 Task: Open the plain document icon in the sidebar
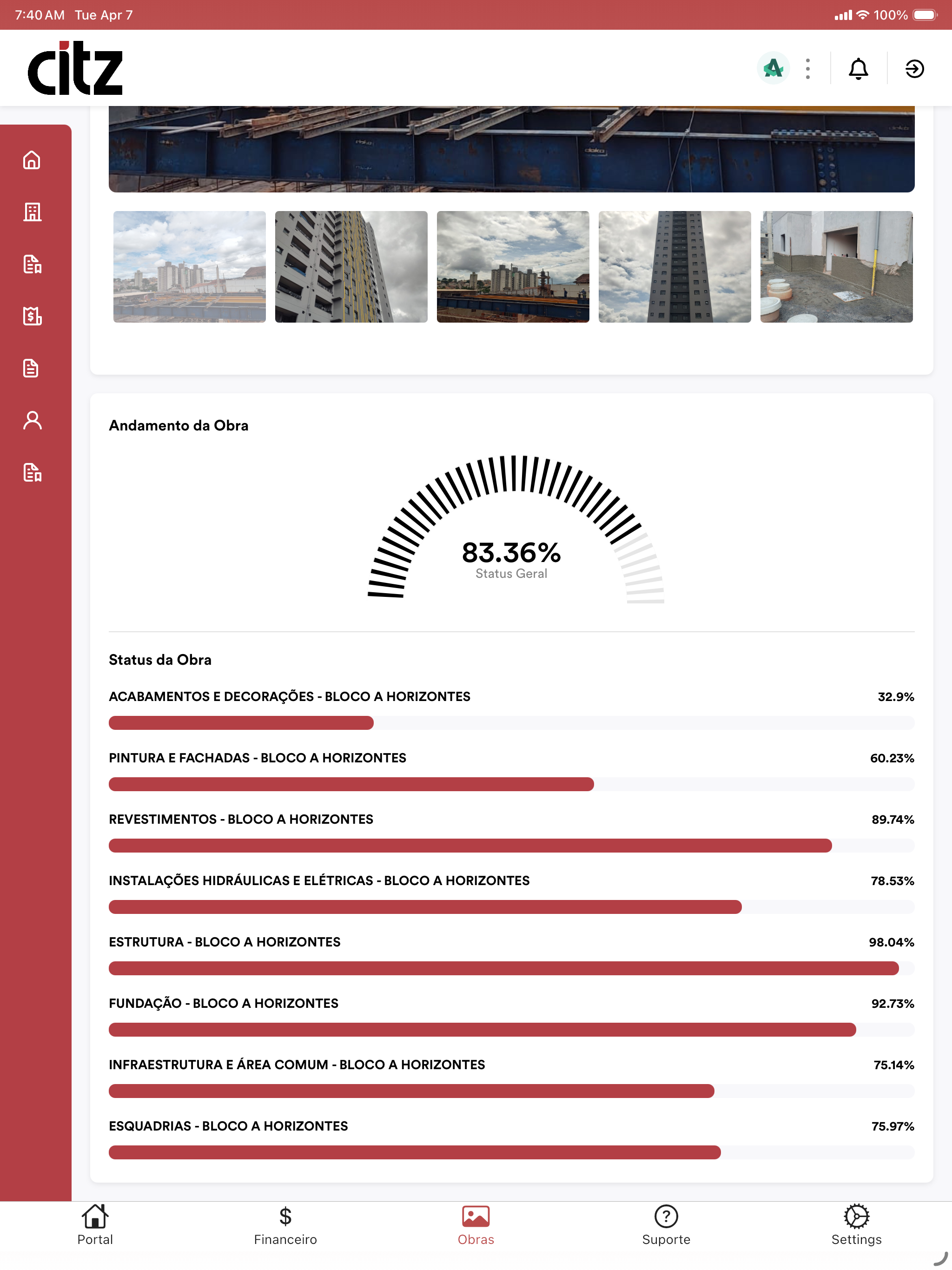pos(32,368)
